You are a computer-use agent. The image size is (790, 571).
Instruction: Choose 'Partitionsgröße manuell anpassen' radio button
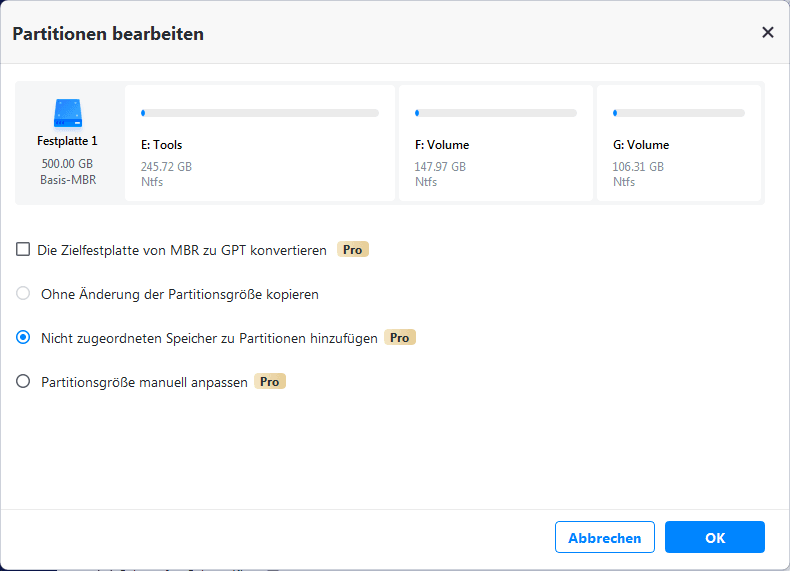23,382
